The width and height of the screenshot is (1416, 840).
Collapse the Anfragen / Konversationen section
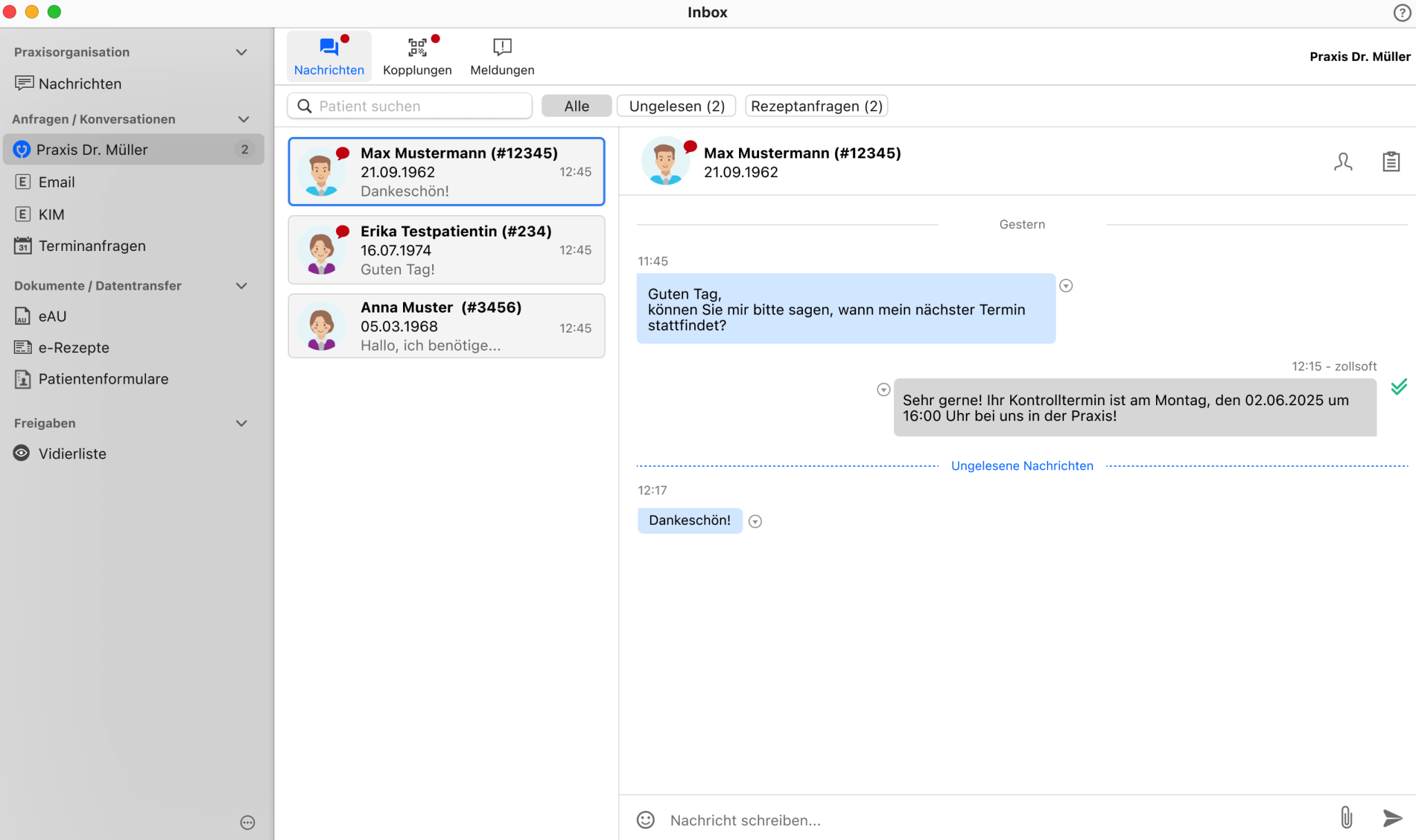point(243,120)
